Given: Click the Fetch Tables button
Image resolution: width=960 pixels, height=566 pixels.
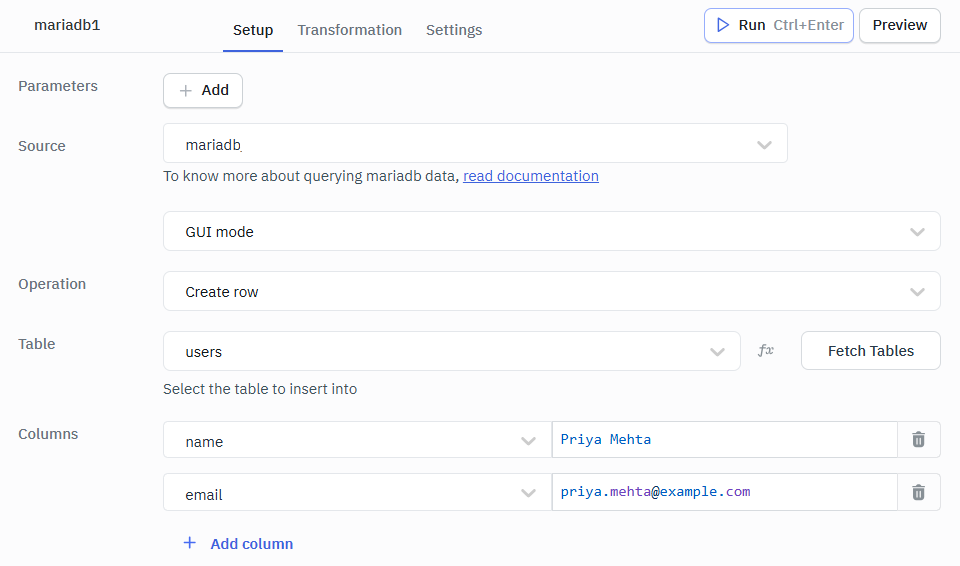Looking at the screenshot, I should pos(871,351).
